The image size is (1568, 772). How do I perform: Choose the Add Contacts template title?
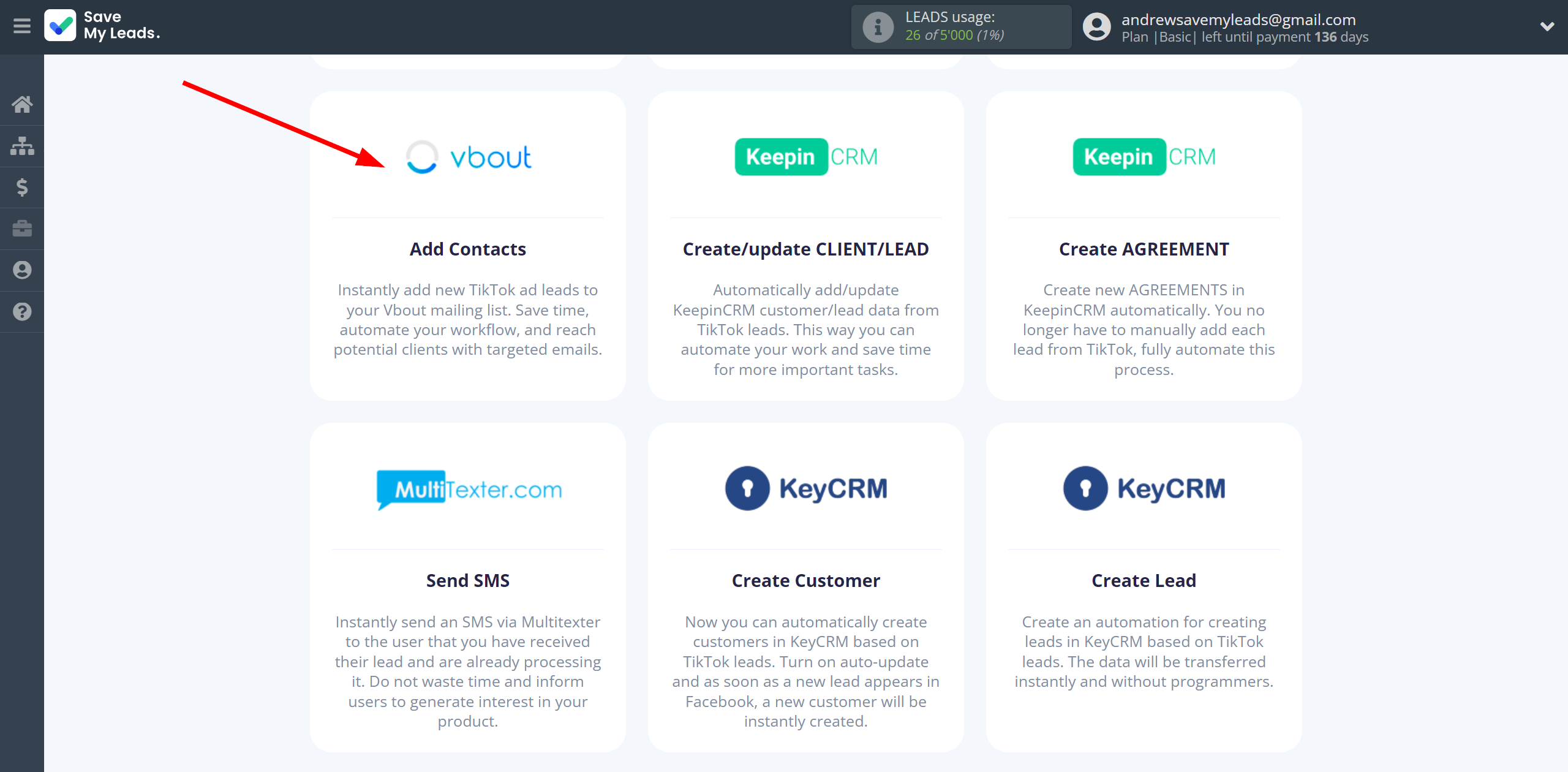pos(468,249)
